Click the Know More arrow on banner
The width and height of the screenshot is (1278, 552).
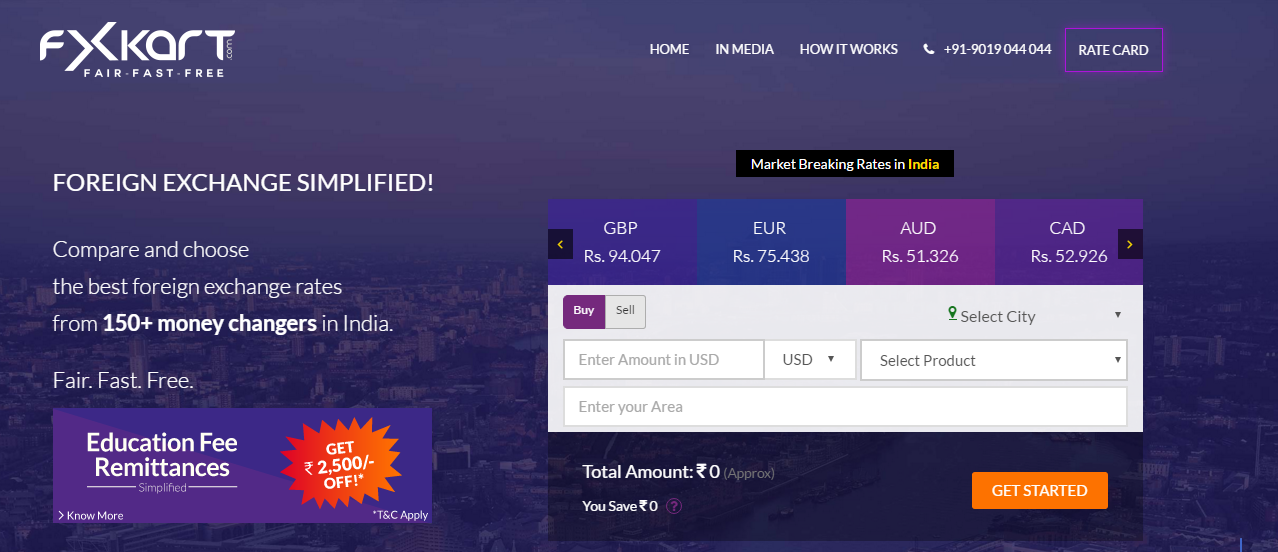coord(61,515)
